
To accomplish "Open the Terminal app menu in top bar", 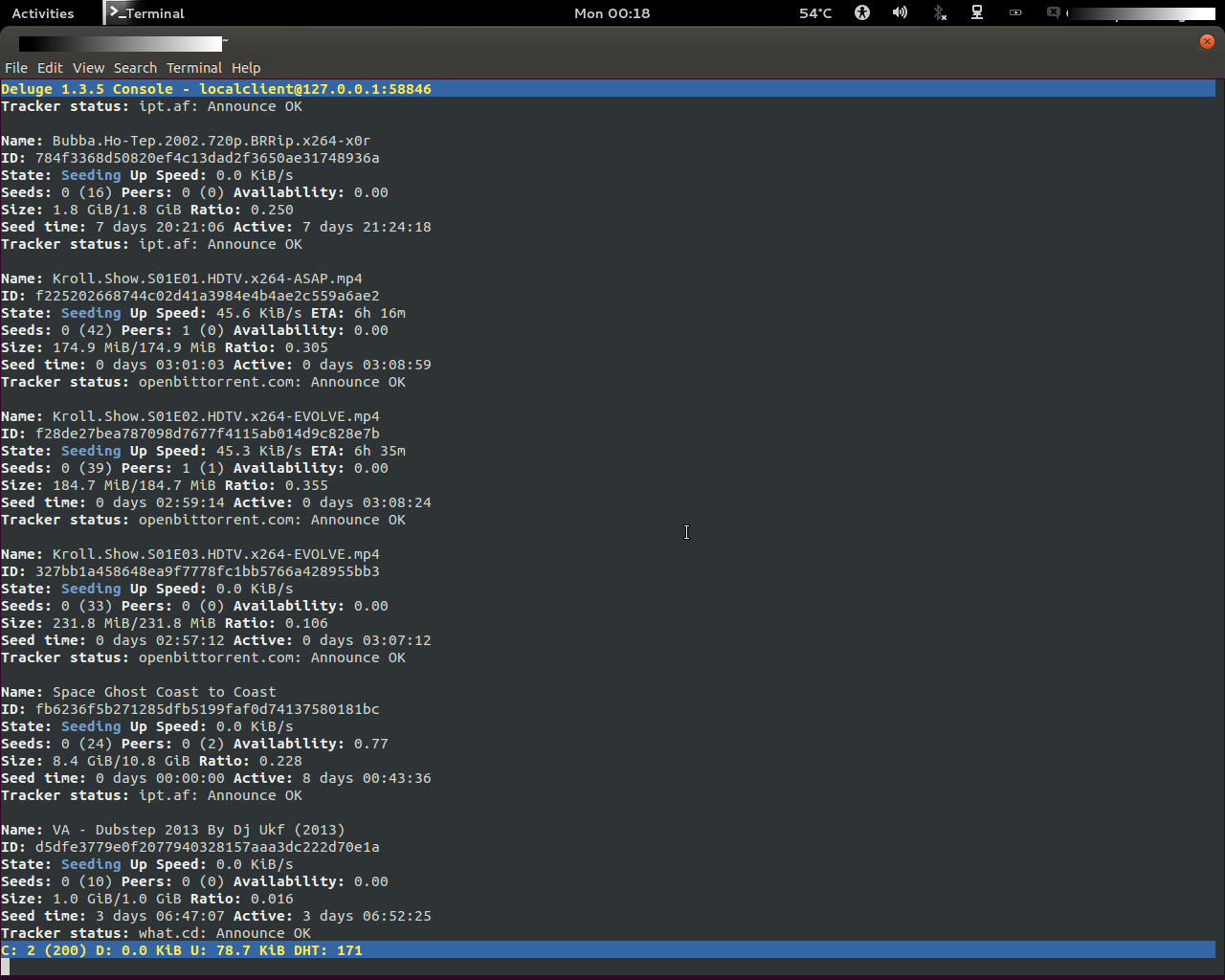I will 146,13.
